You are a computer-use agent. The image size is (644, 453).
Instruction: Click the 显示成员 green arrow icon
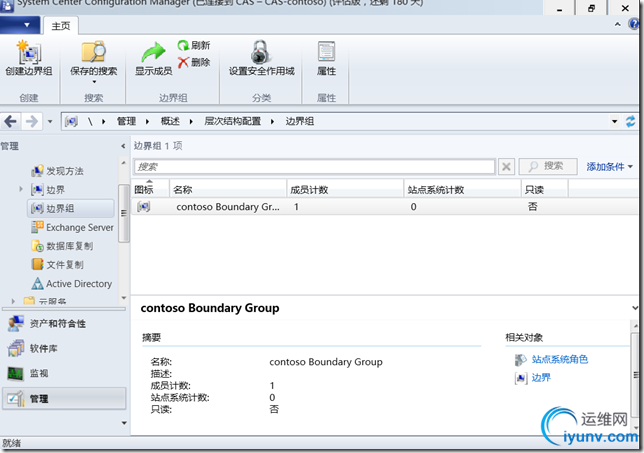click(154, 53)
